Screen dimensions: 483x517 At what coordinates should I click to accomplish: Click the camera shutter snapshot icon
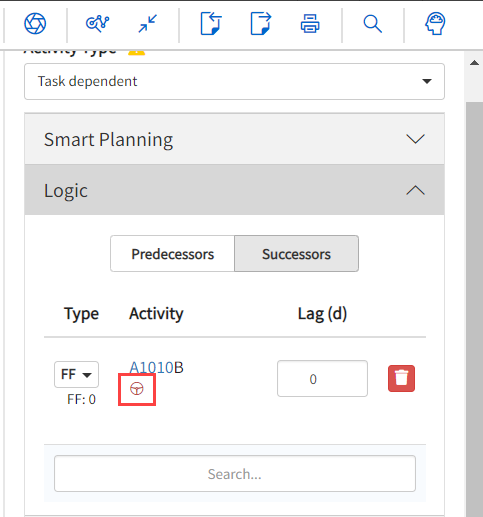point(35,24)
